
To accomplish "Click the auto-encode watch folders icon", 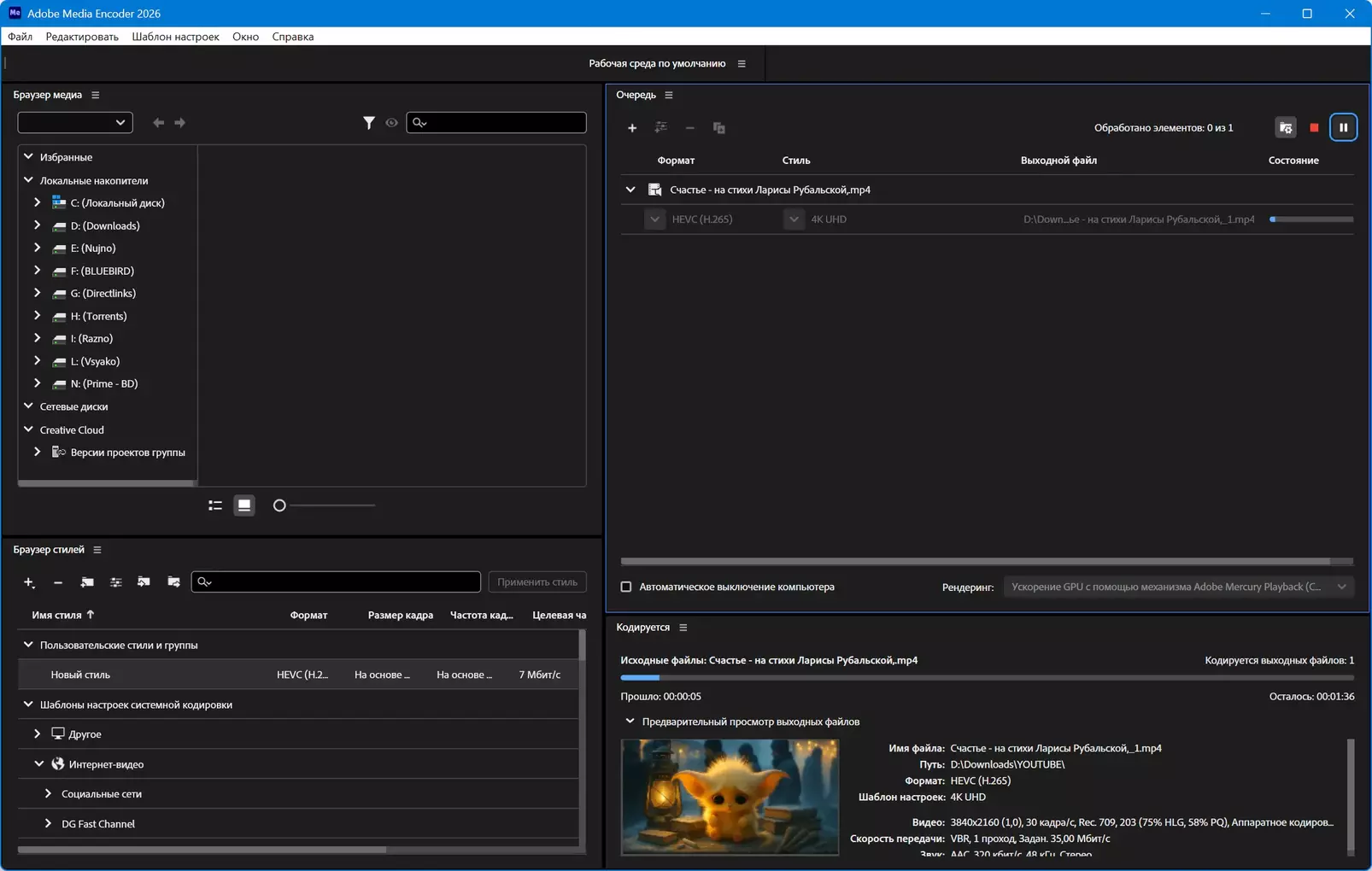I will (x=1285, y=128).
